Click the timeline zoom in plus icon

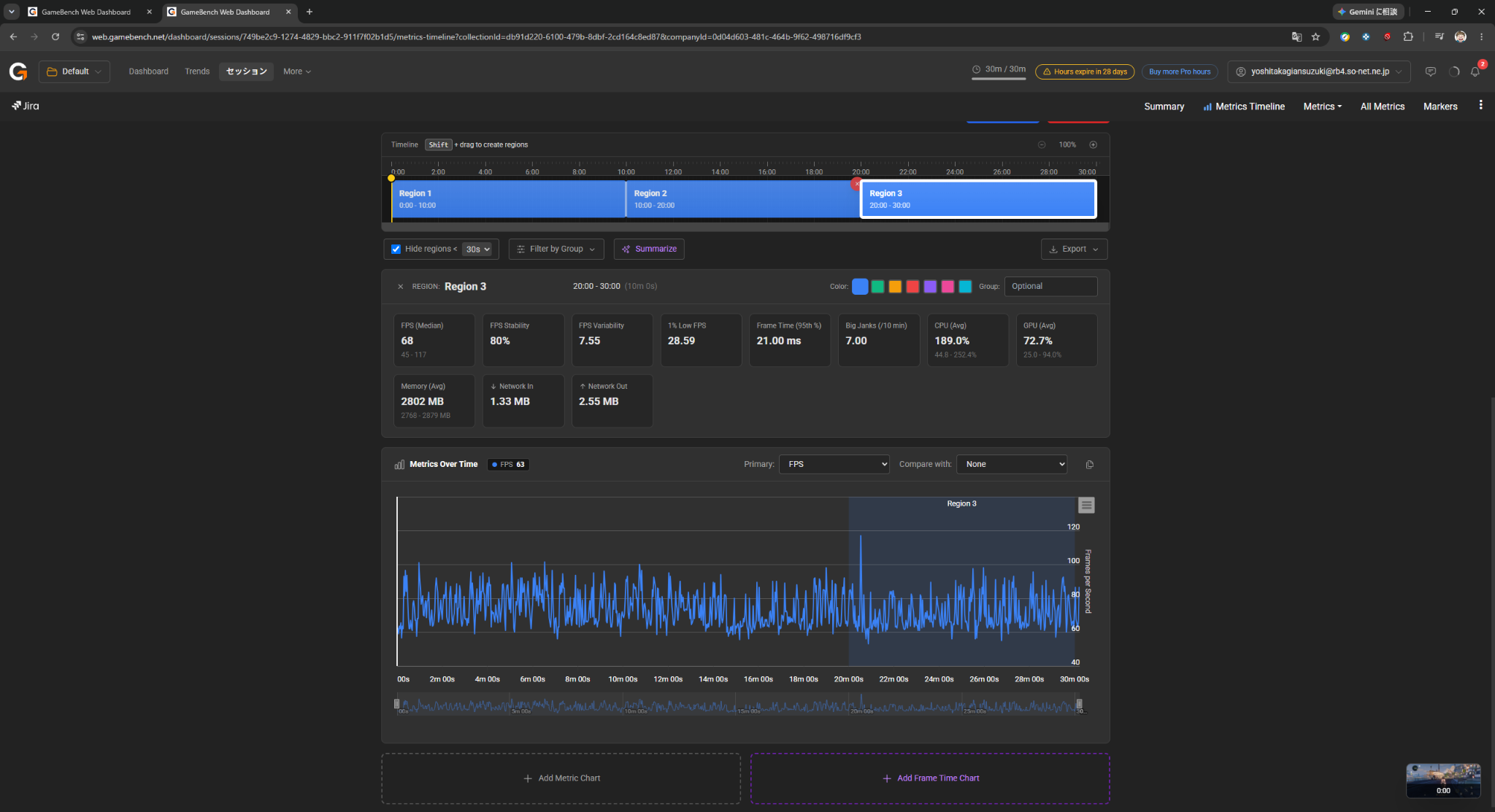click(1093, 144)
